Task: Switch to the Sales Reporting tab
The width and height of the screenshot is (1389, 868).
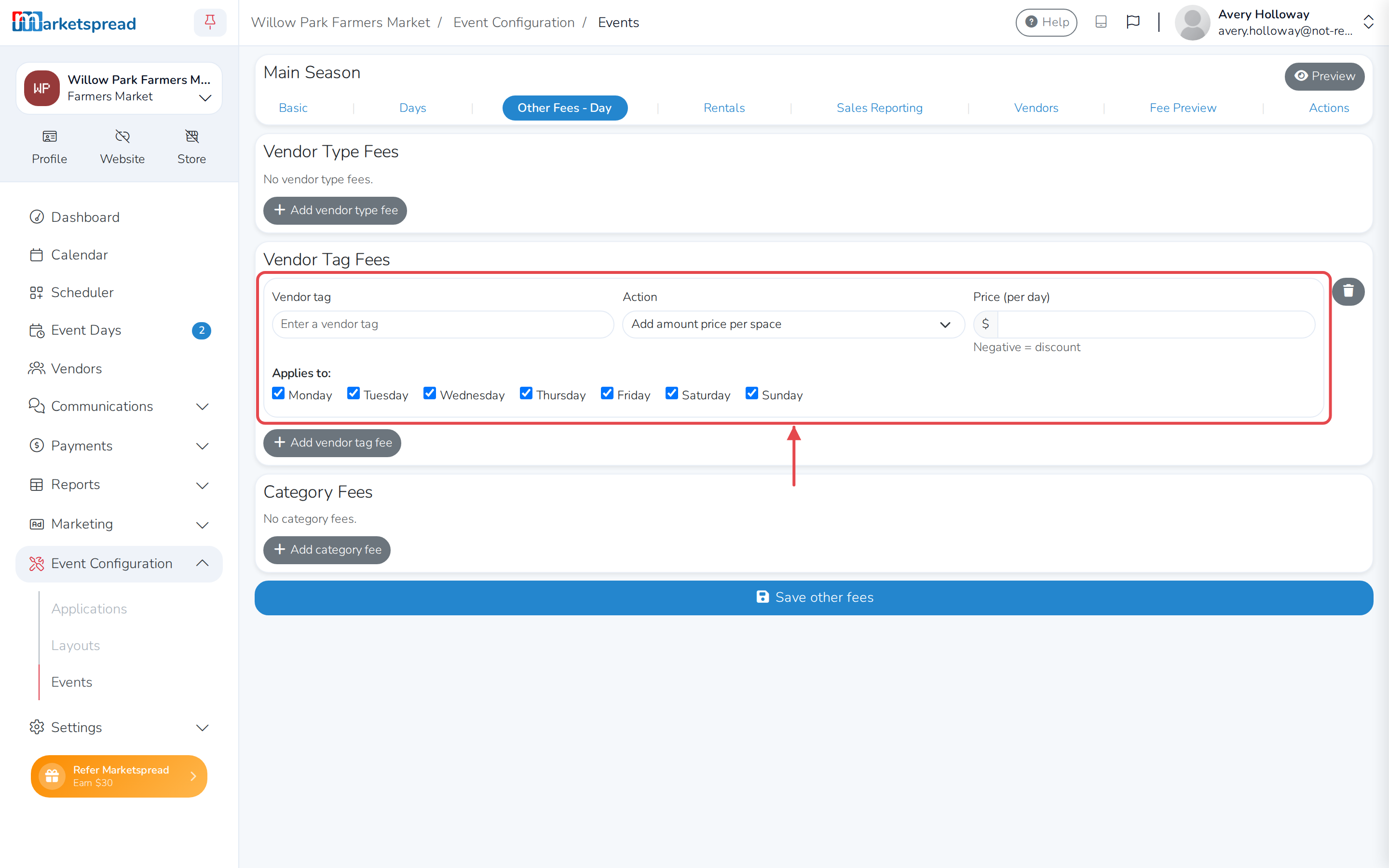Action: 879,108
